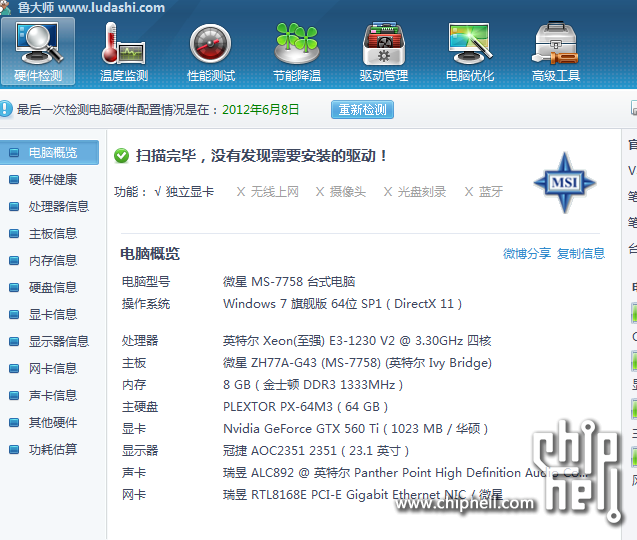
Task: Open the 性能测试 speedometer icon
Action: [211, 51]
